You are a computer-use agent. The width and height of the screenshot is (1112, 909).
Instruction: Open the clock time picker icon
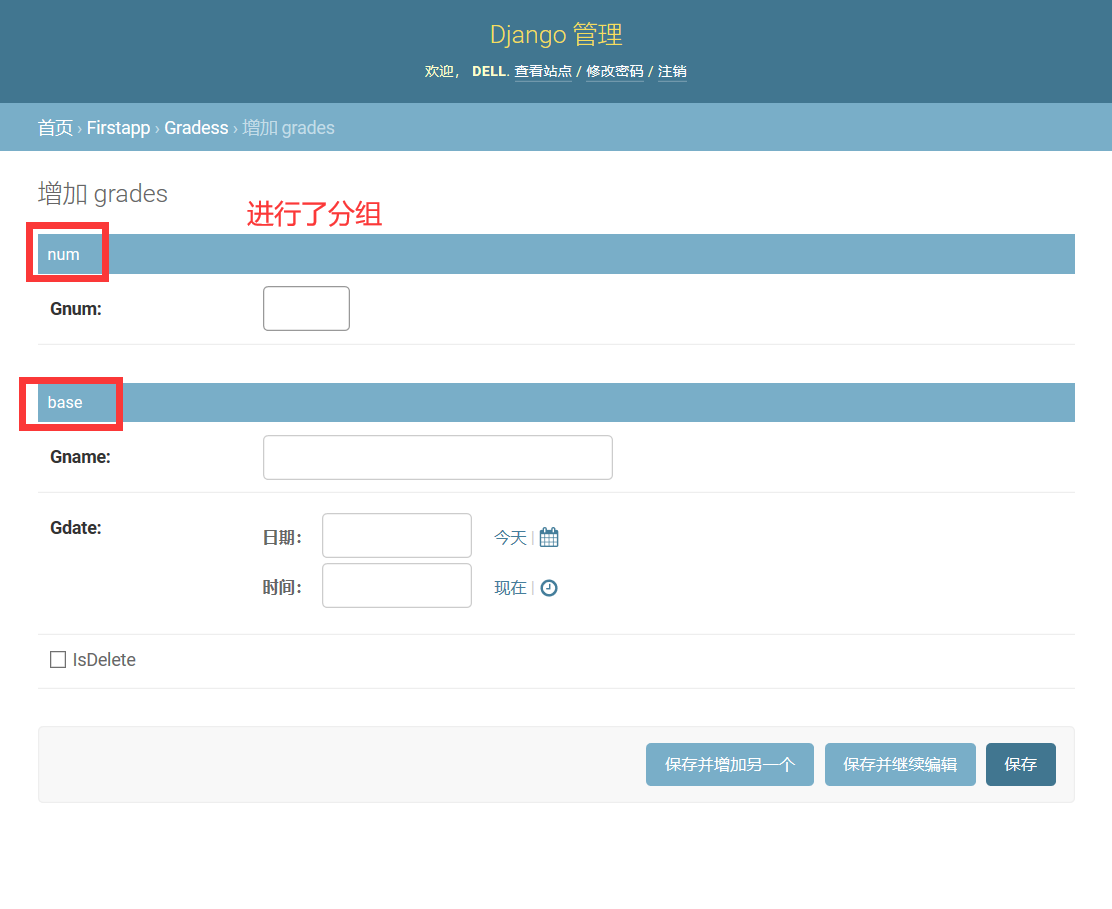[x=549, y=588]
